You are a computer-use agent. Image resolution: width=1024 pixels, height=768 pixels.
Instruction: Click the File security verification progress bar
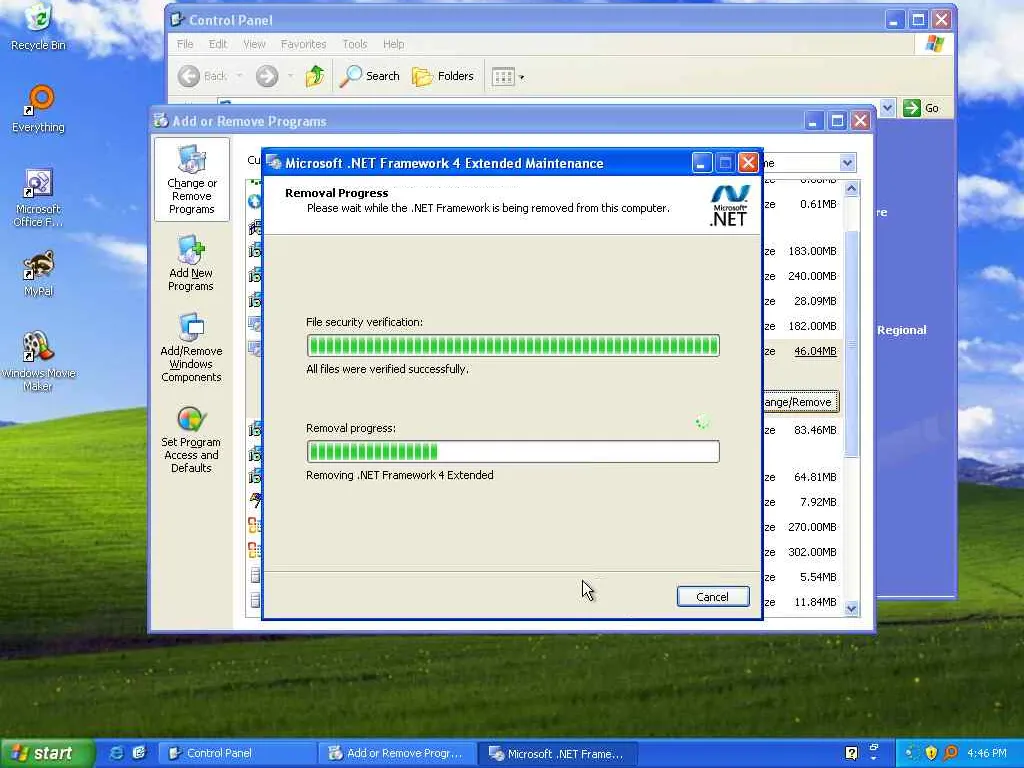513,345
